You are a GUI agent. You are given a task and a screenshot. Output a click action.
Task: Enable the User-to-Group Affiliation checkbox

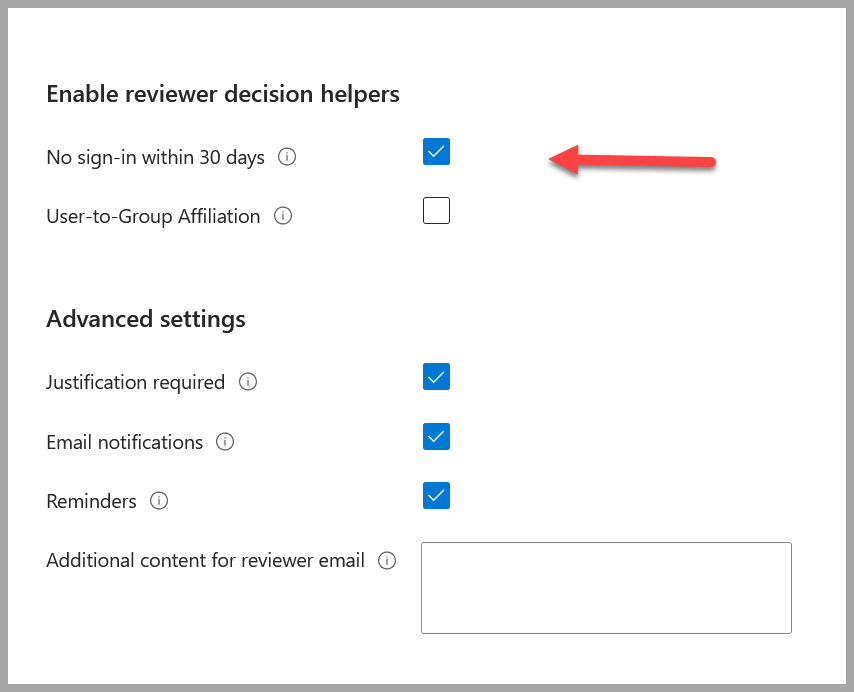(x=436, y=211)
